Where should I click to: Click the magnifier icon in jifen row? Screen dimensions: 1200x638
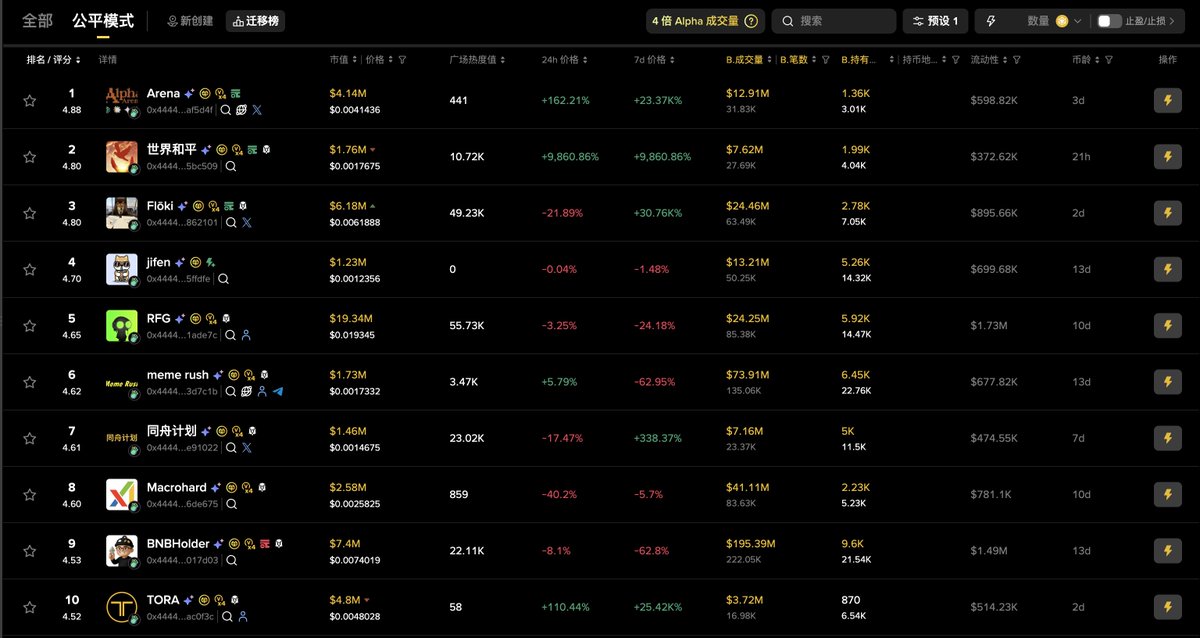point(224,279)
